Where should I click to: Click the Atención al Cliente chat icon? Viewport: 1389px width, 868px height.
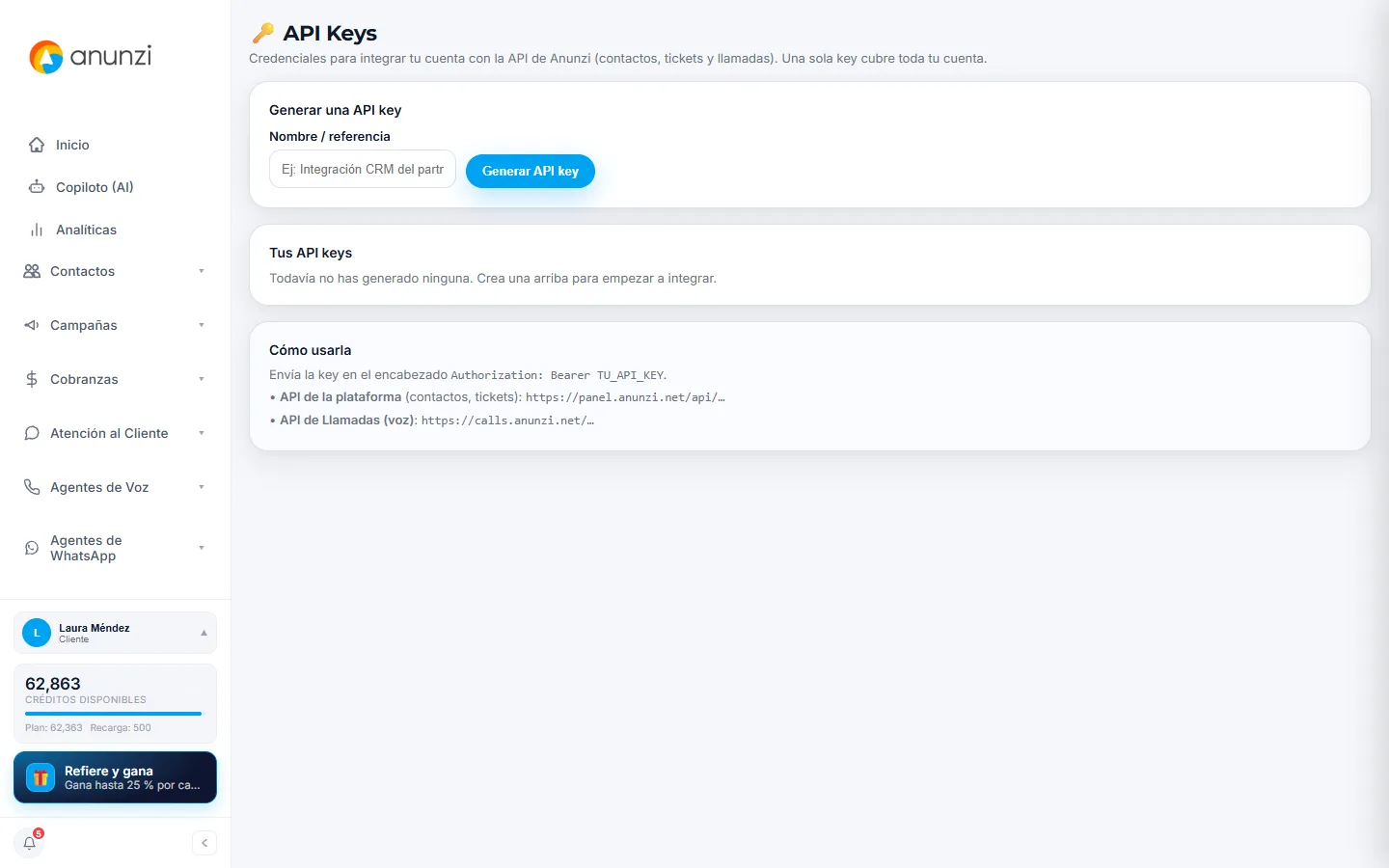[32, 433]
